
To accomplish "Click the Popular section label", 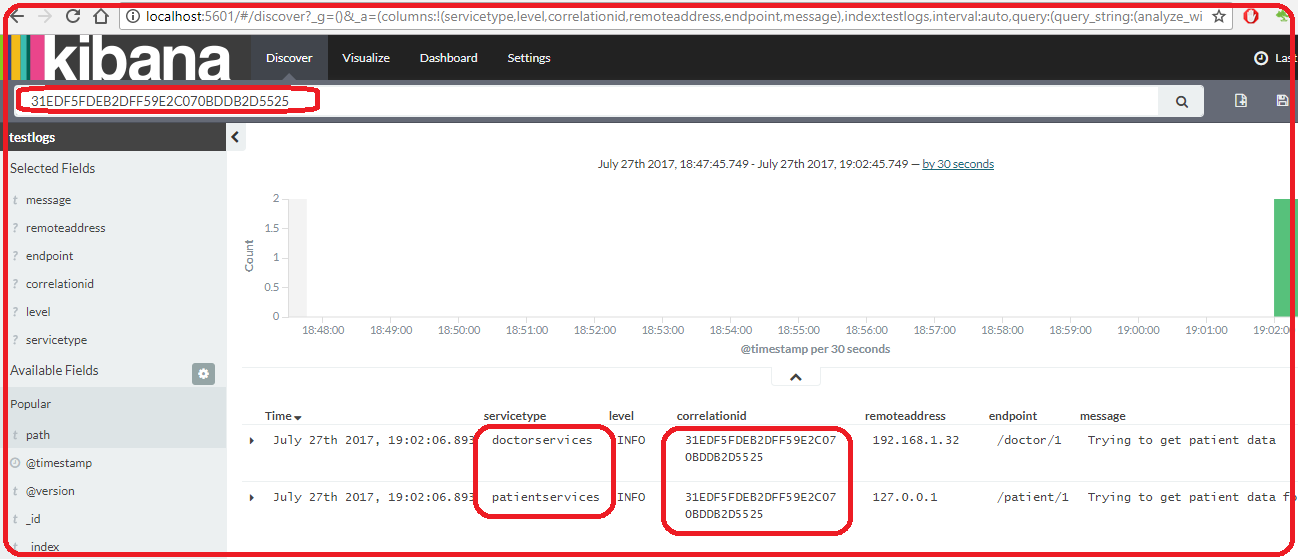I will (31, 404).
